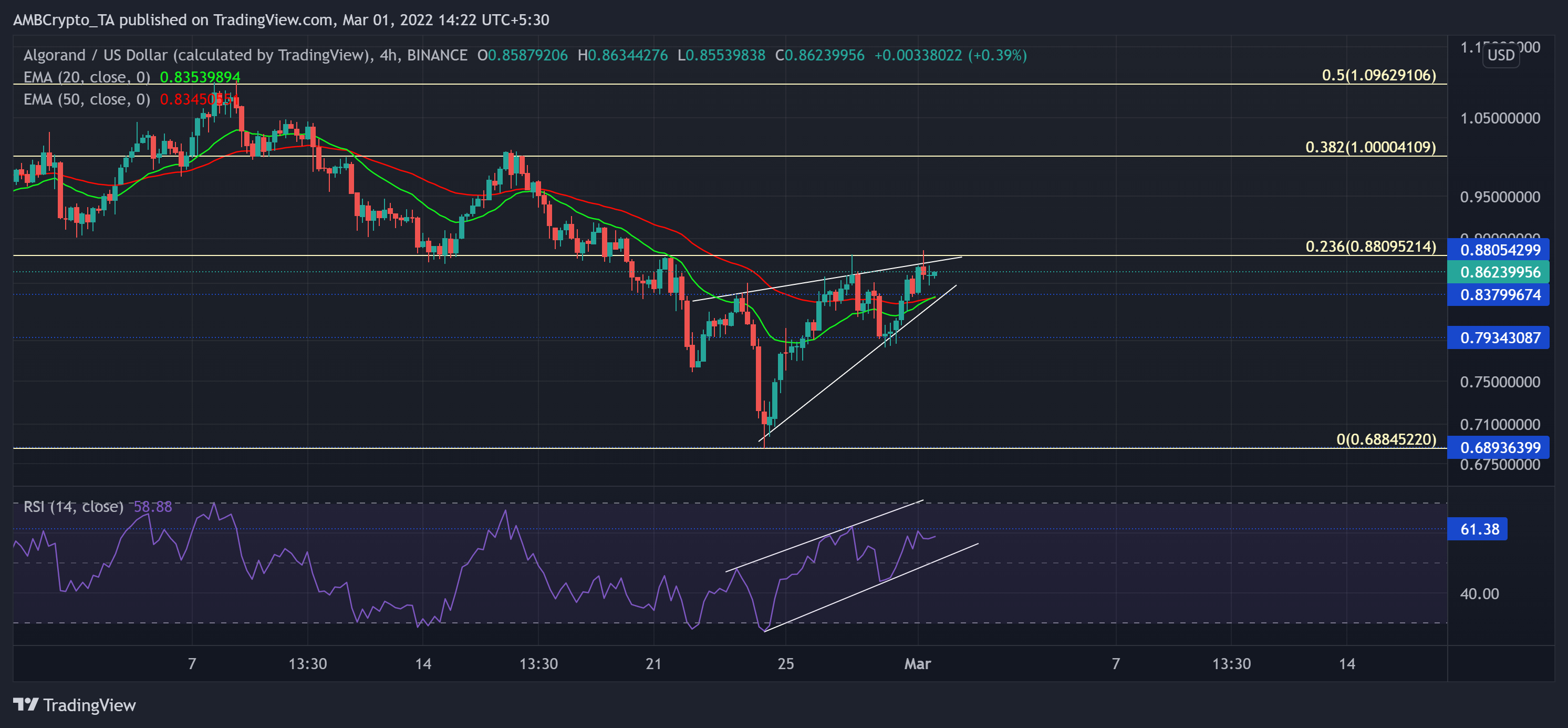The height and width of the screenshot is (728, 1568).
Task: Click the 0(0.68845220) Fibonacci level label
Action: [1386, 439]
